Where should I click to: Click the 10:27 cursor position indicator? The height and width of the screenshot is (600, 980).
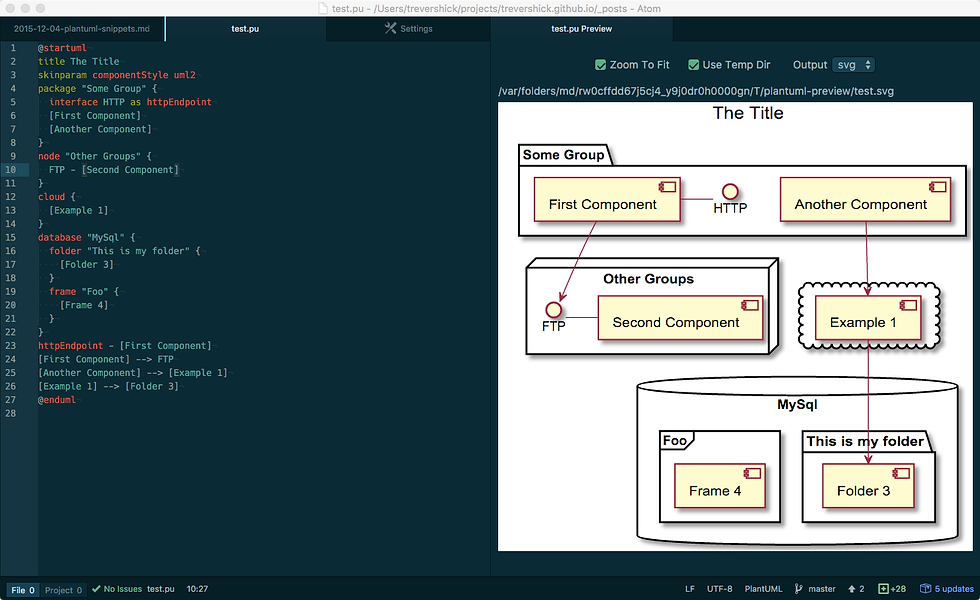pyautogui.click(x=198, y=589)
